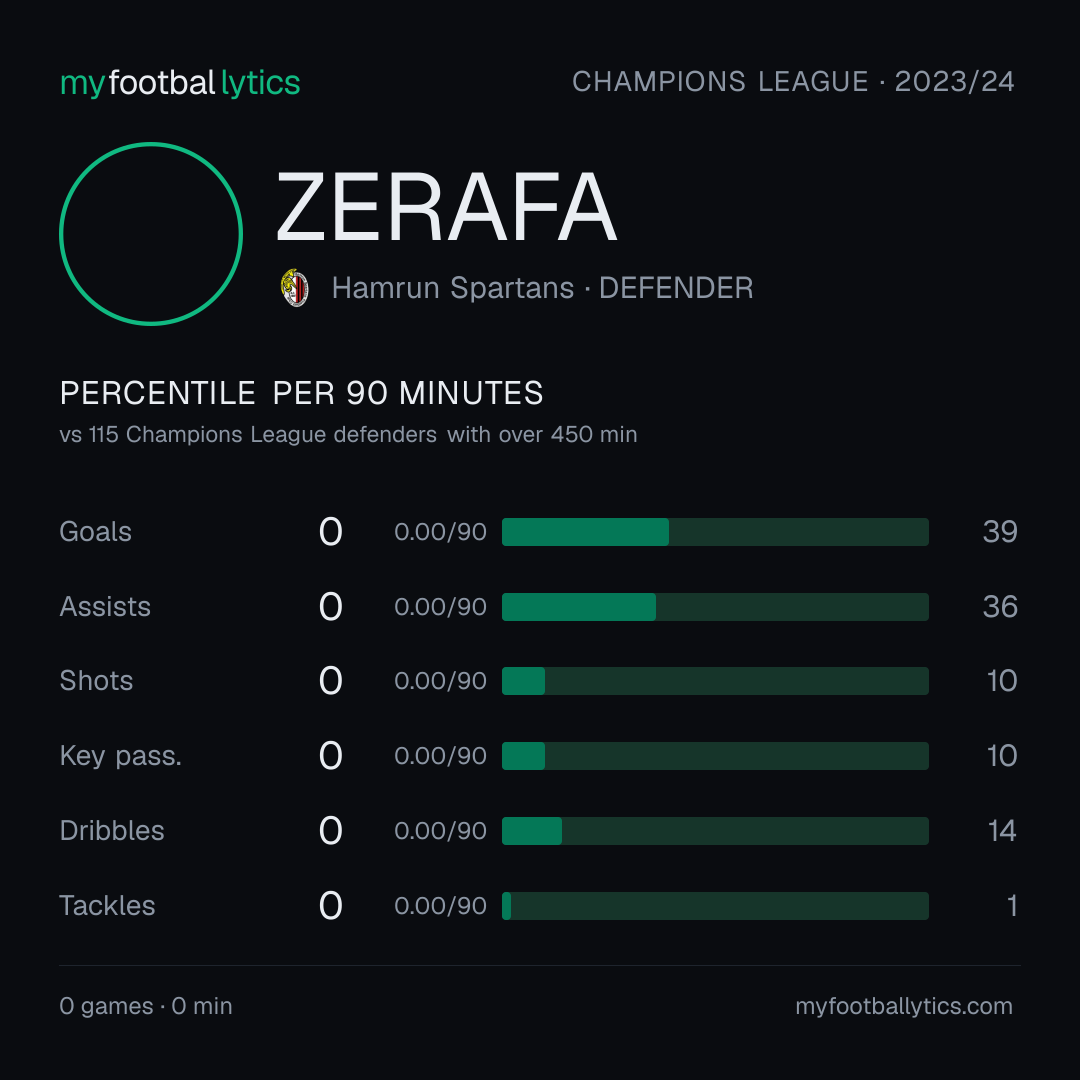Click the Dribbles percentile value 14
The height and width of the screenshot is (1080, 1080).
click(x=1002, y=831)
